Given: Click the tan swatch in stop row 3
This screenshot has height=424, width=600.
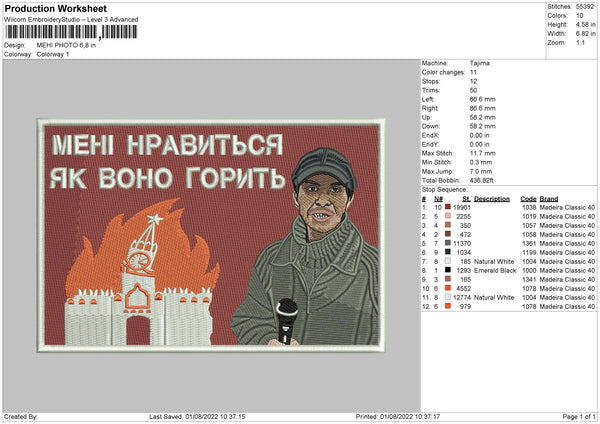Looking at the screenshot, I should tap(448, 225).
